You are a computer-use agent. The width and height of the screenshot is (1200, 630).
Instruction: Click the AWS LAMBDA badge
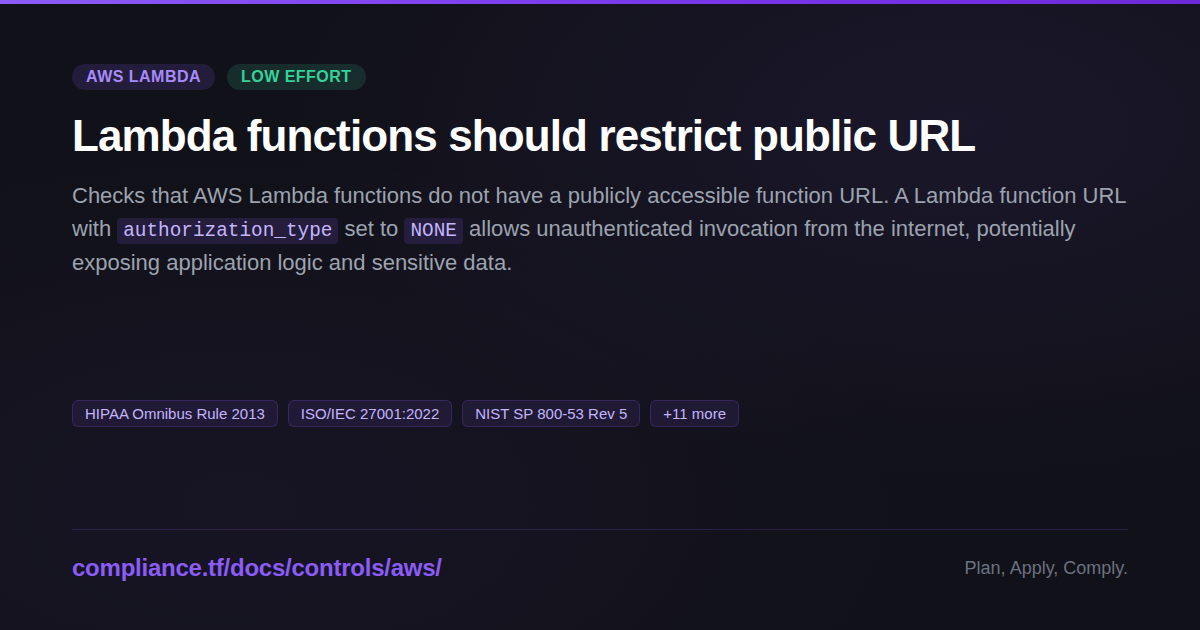(x=143, y=77)
